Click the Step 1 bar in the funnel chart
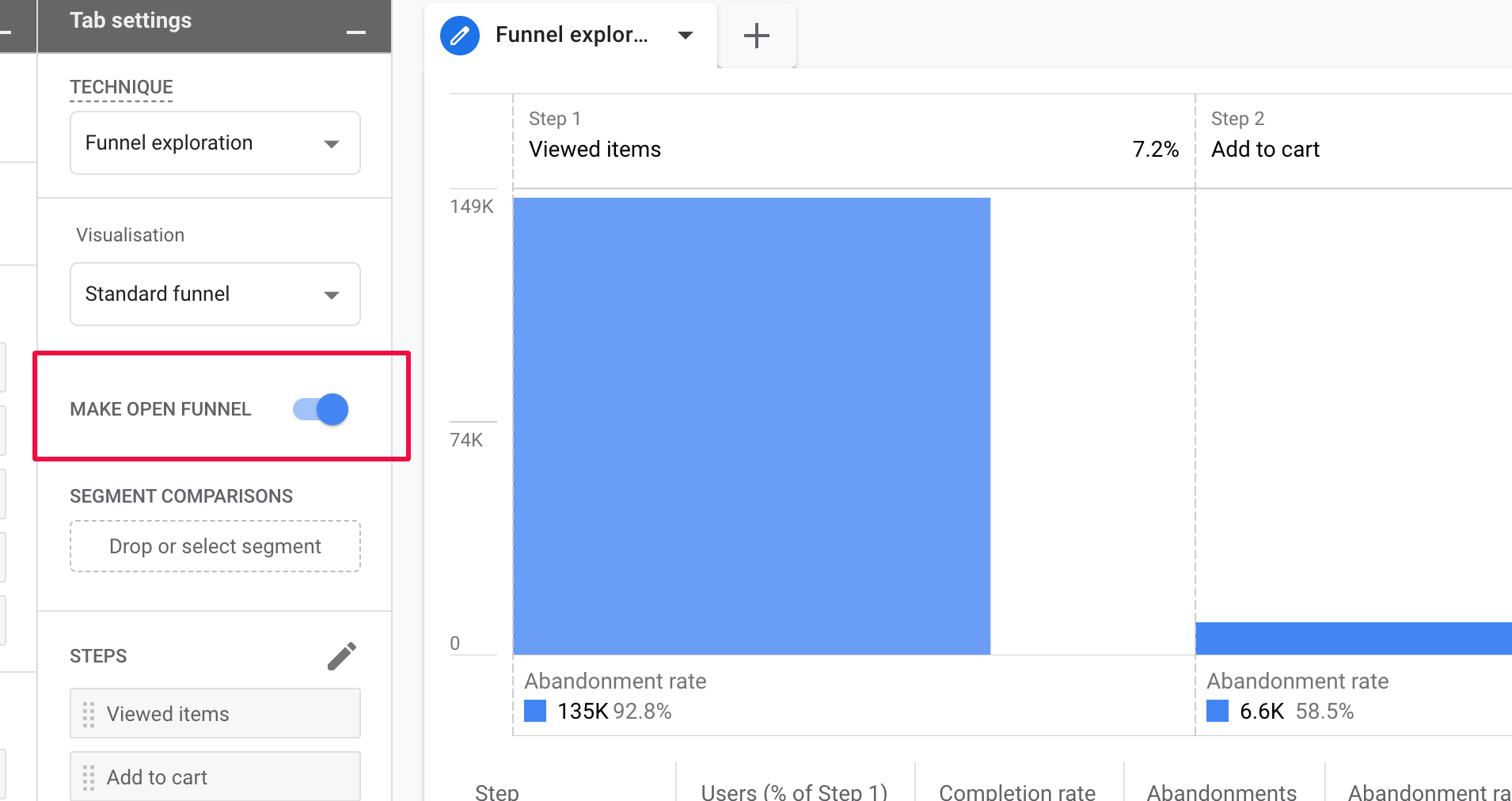The width and height of the screenshot is (1512, 801). pyautogui.click(x=751, y=425)
